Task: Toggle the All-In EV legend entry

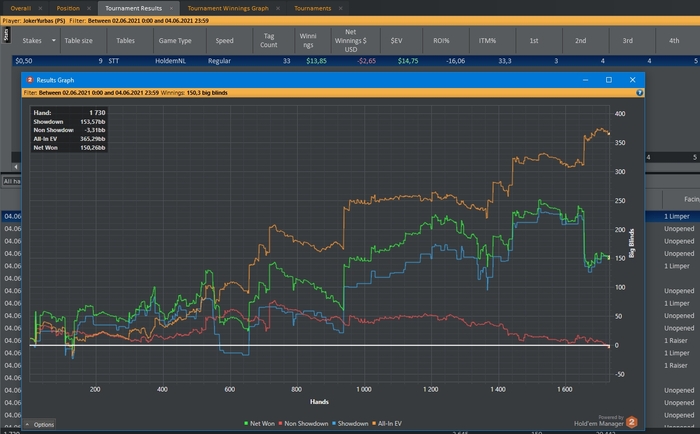Action: point(387,423)
